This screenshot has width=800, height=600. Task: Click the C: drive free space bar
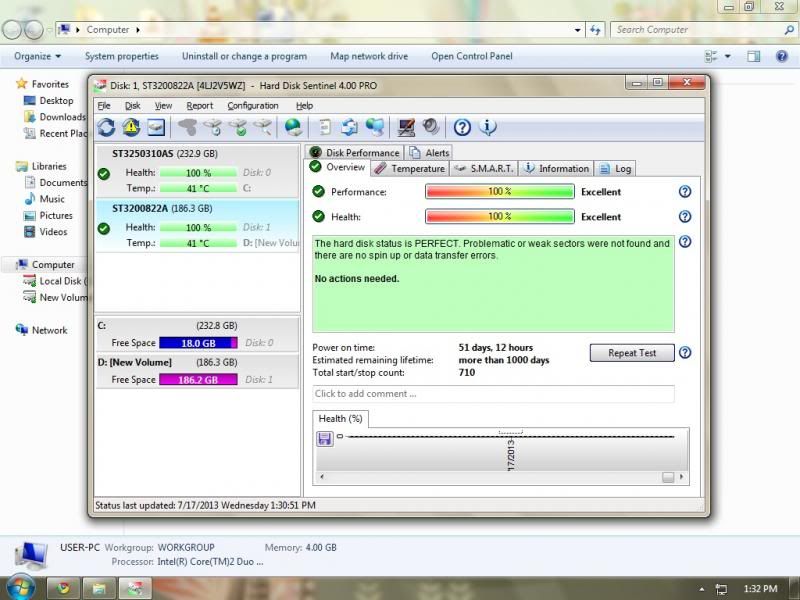198,343
